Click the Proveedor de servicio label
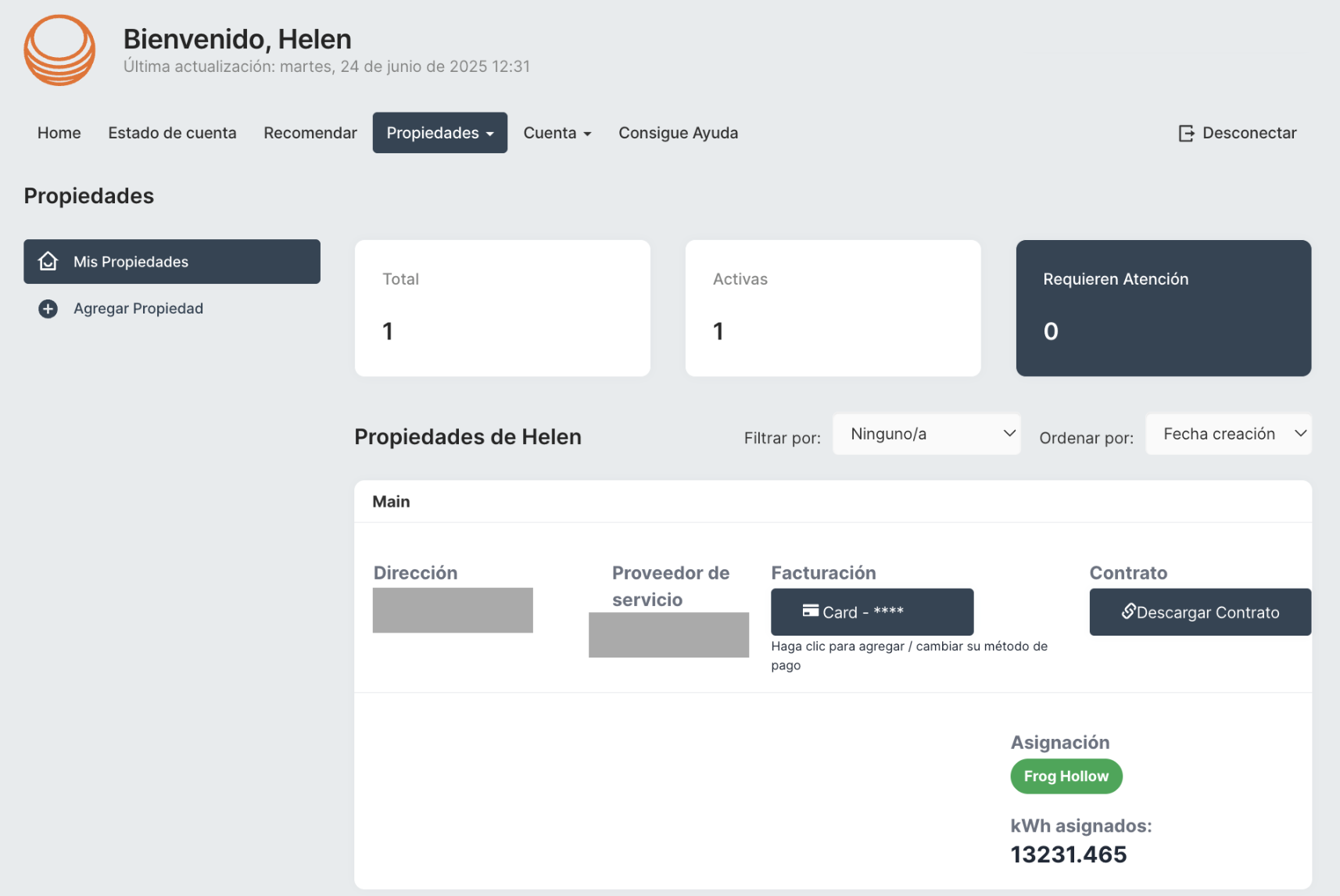This screenshot has height=896, width=1340. [671, 586]
